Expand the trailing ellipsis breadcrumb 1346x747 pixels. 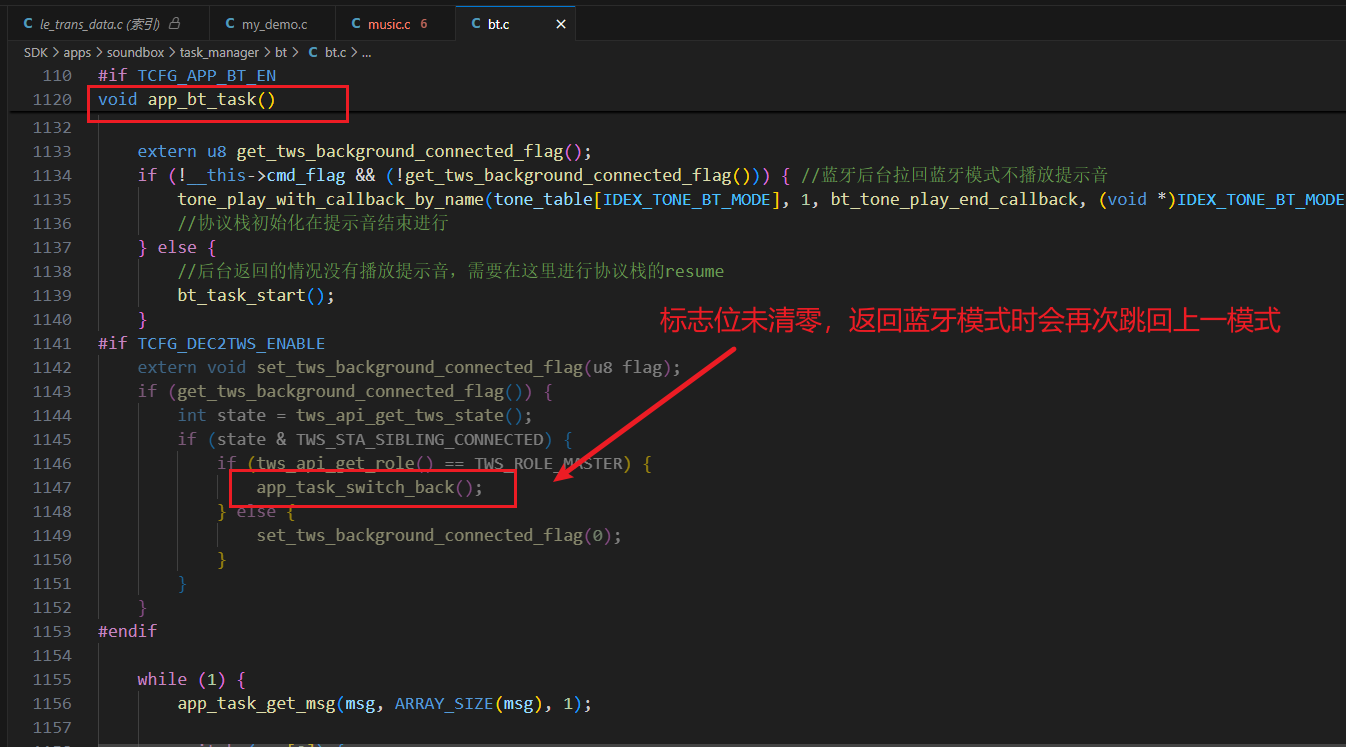366,52
